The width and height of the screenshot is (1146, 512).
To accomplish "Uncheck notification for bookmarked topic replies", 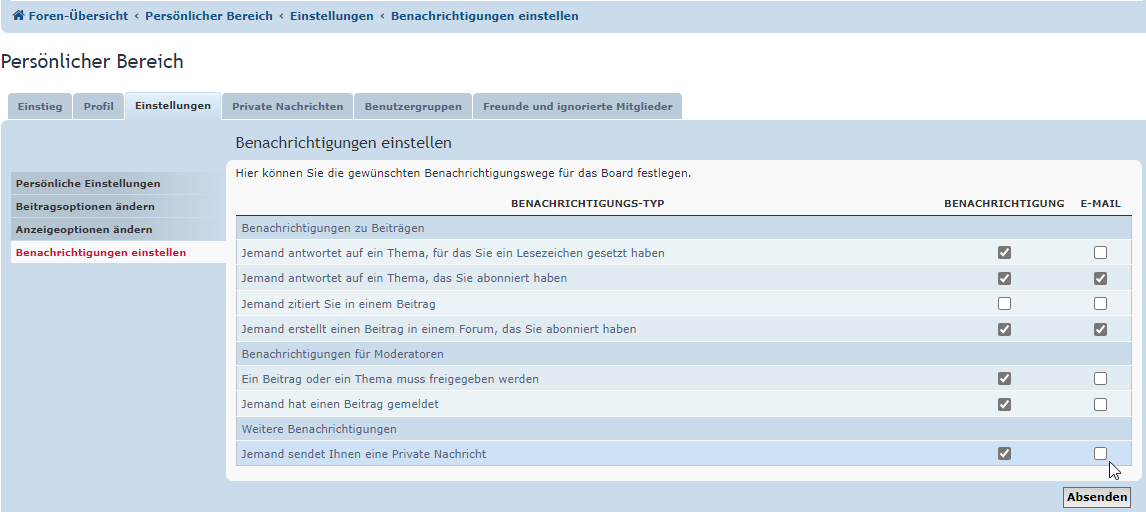I will 1004,253.
